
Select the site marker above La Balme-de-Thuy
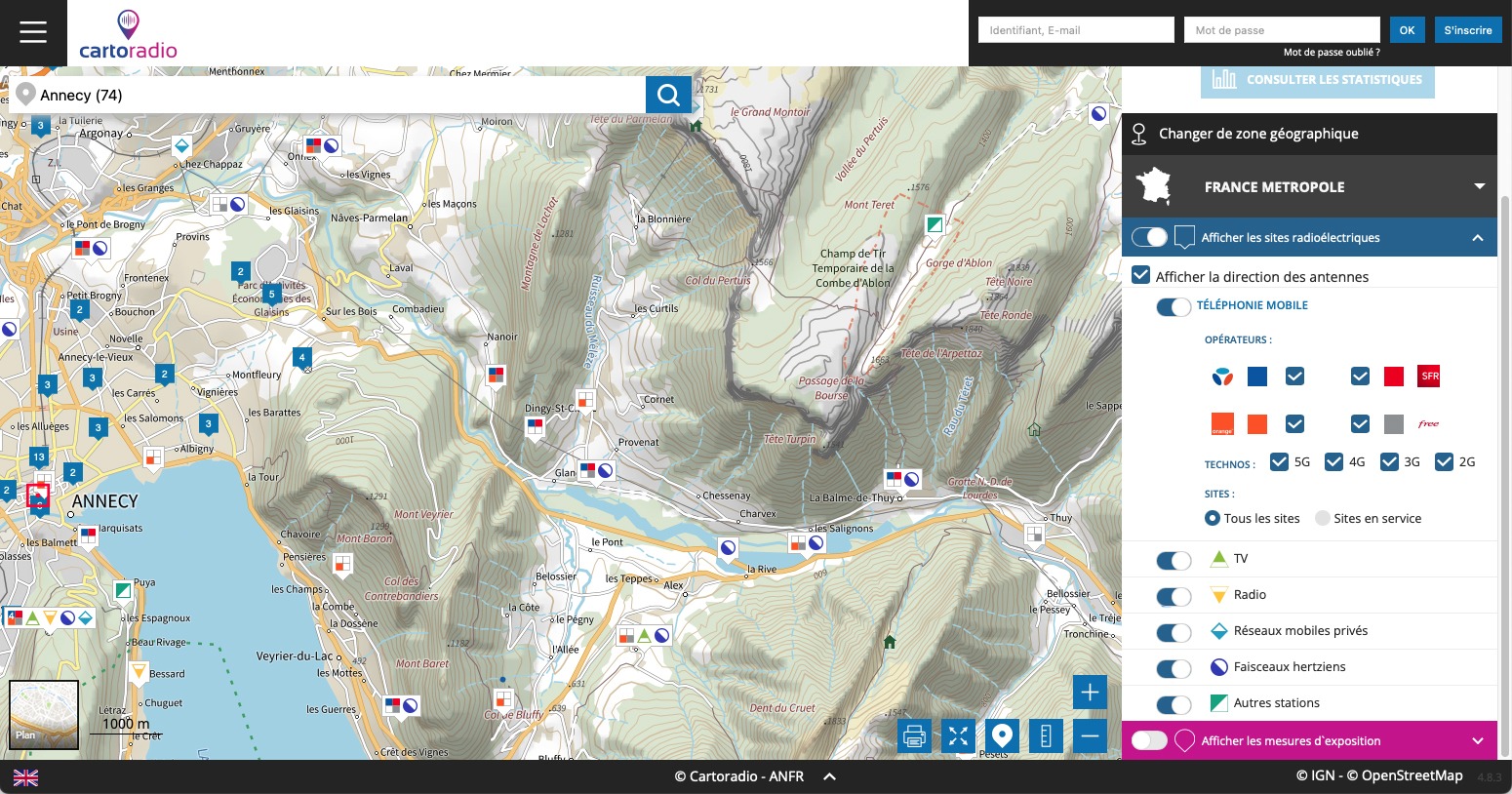902,480
